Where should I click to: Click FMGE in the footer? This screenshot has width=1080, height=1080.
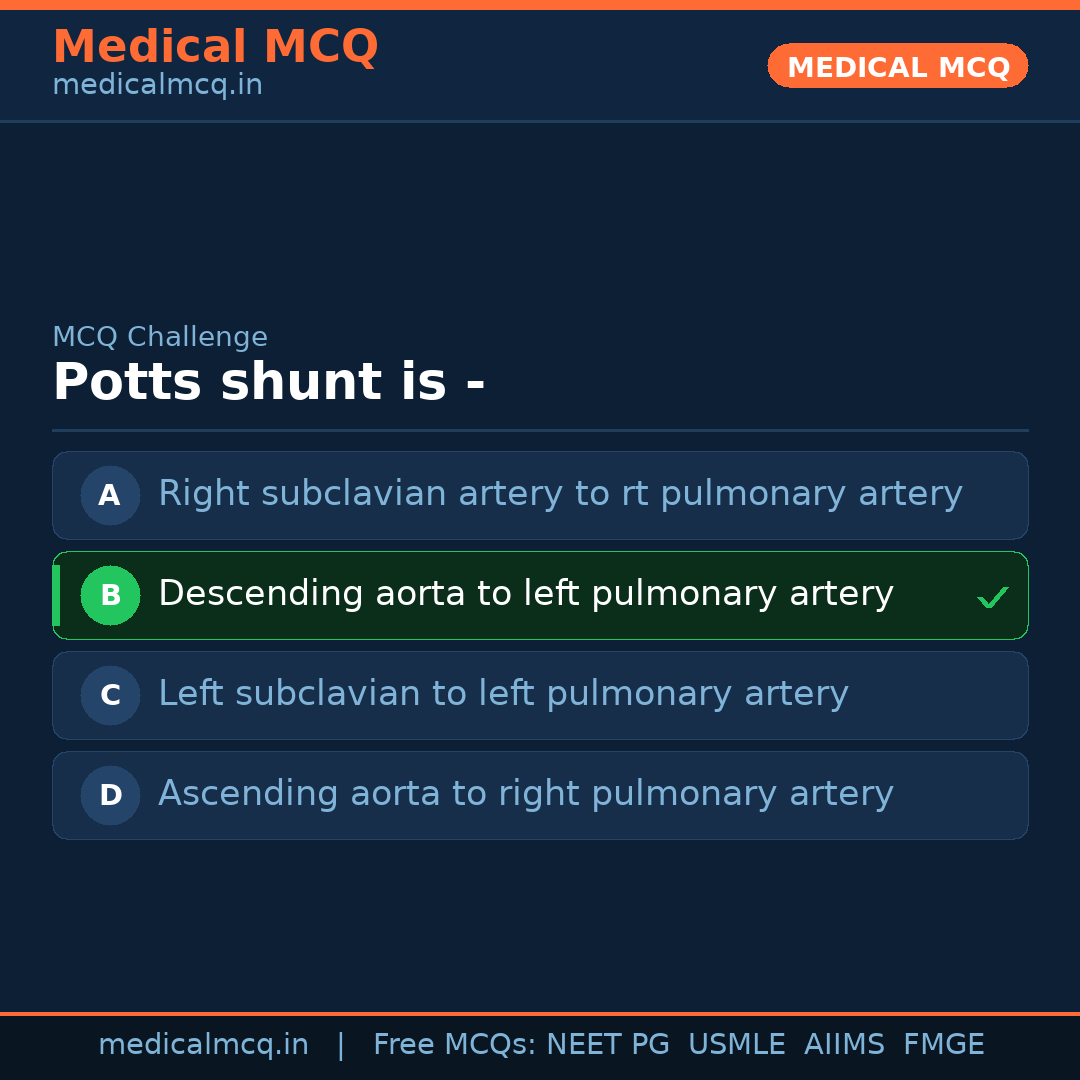click(x=943, y=1045)
